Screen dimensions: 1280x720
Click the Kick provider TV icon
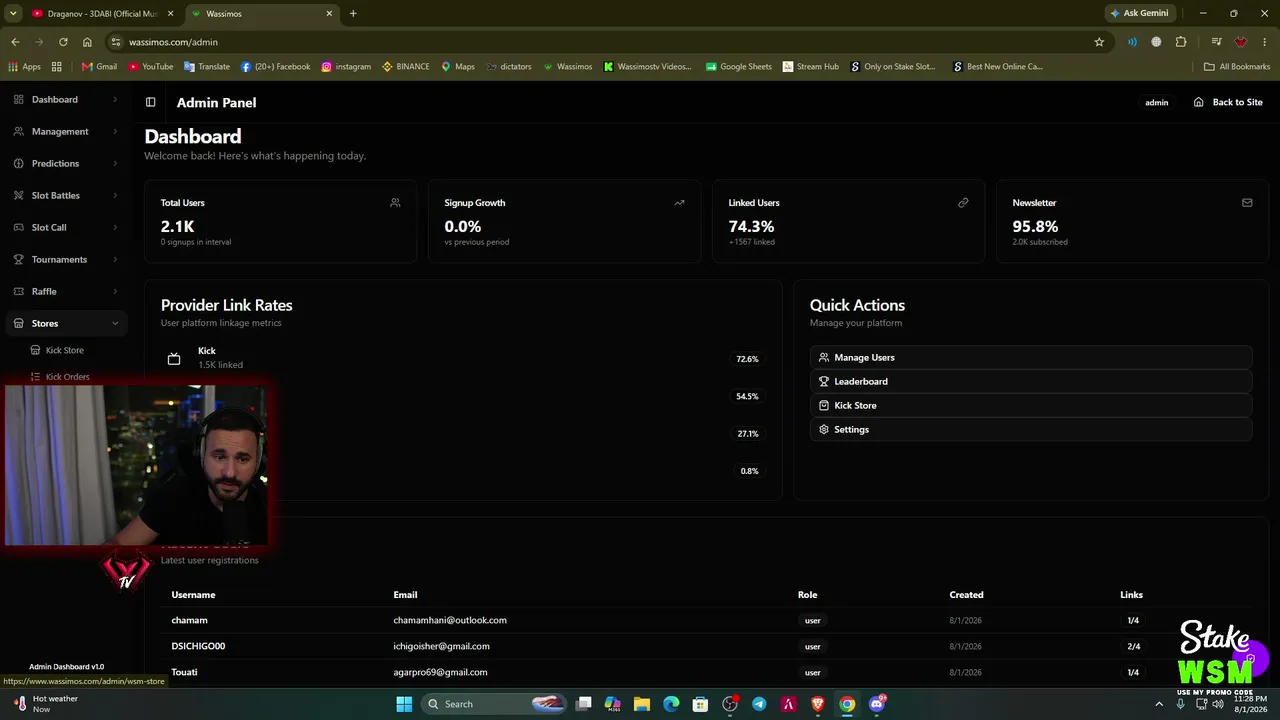174,359
